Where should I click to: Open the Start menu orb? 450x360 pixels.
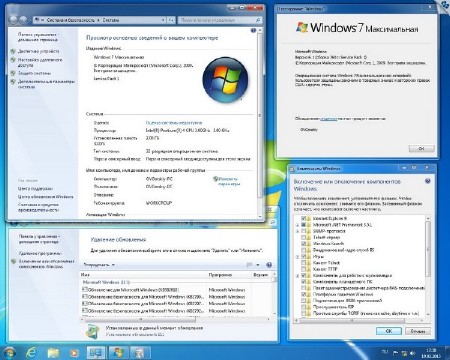pos(9,352)
